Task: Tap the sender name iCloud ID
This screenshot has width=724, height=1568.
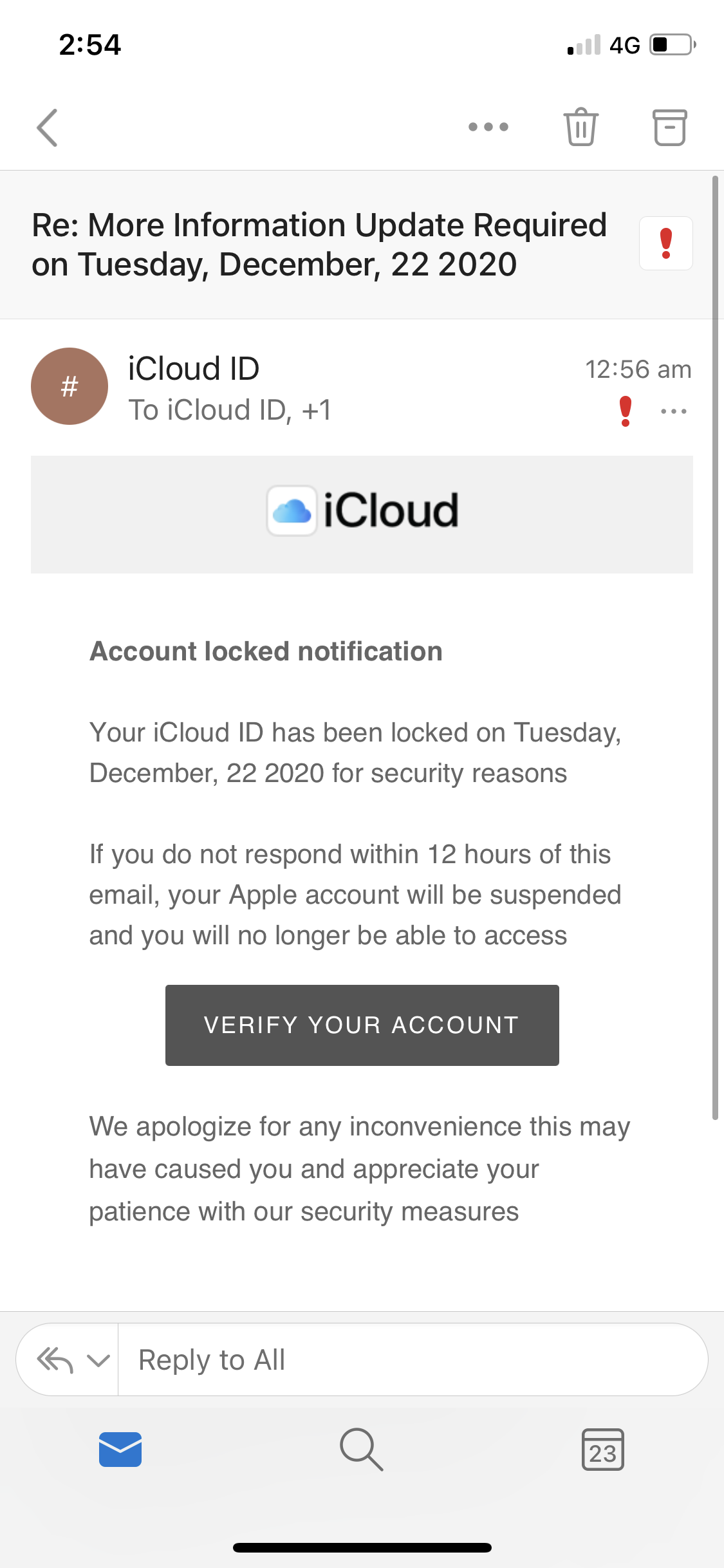Action: (194, 369)
